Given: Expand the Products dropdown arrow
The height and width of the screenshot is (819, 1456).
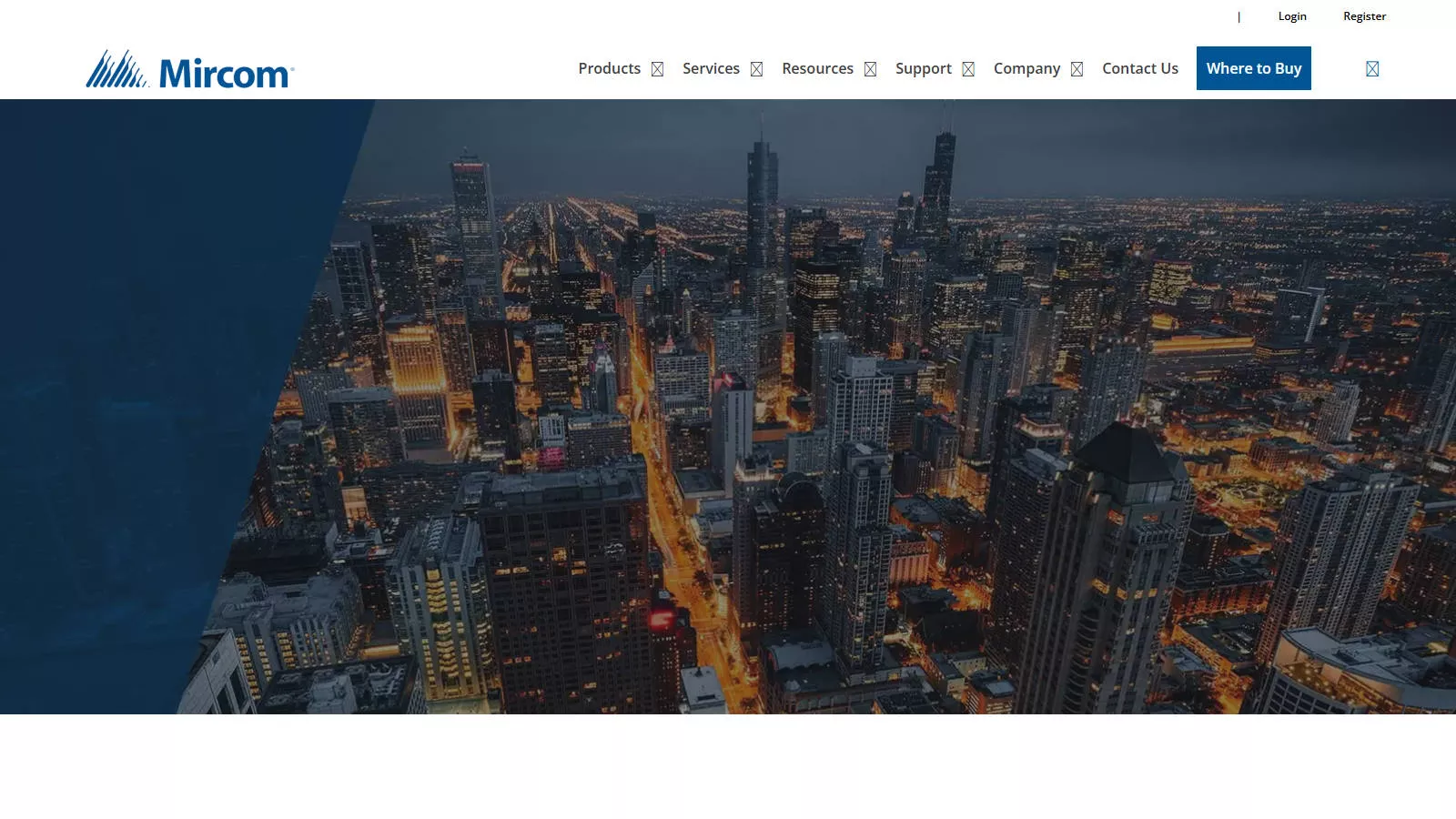Looking at the screenshot, I should click(657, 69).
